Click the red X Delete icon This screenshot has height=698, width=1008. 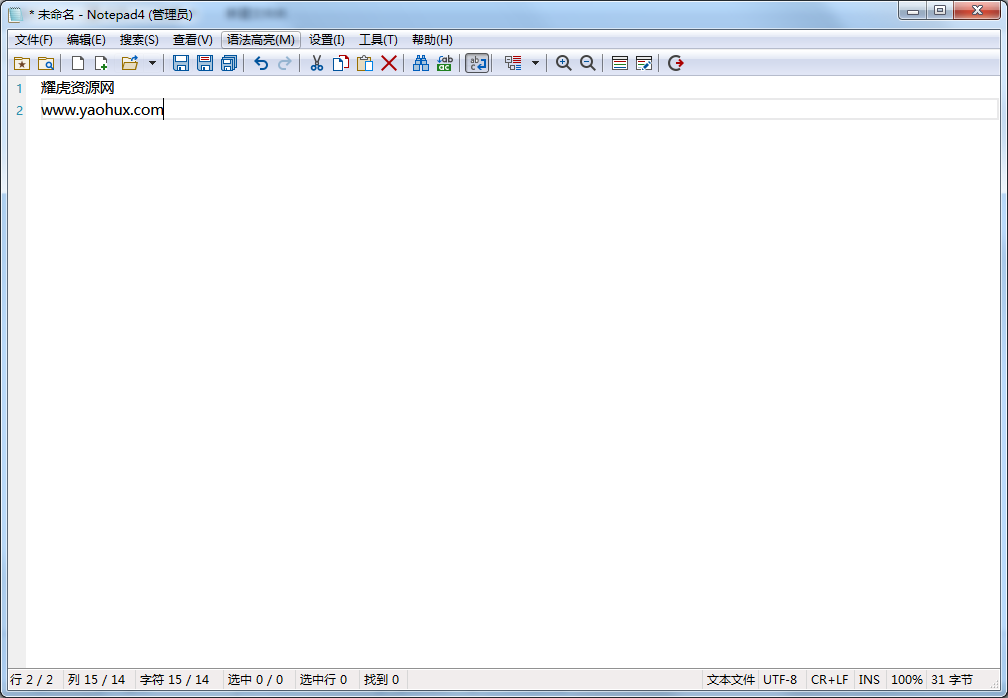[x=389, y=63]
